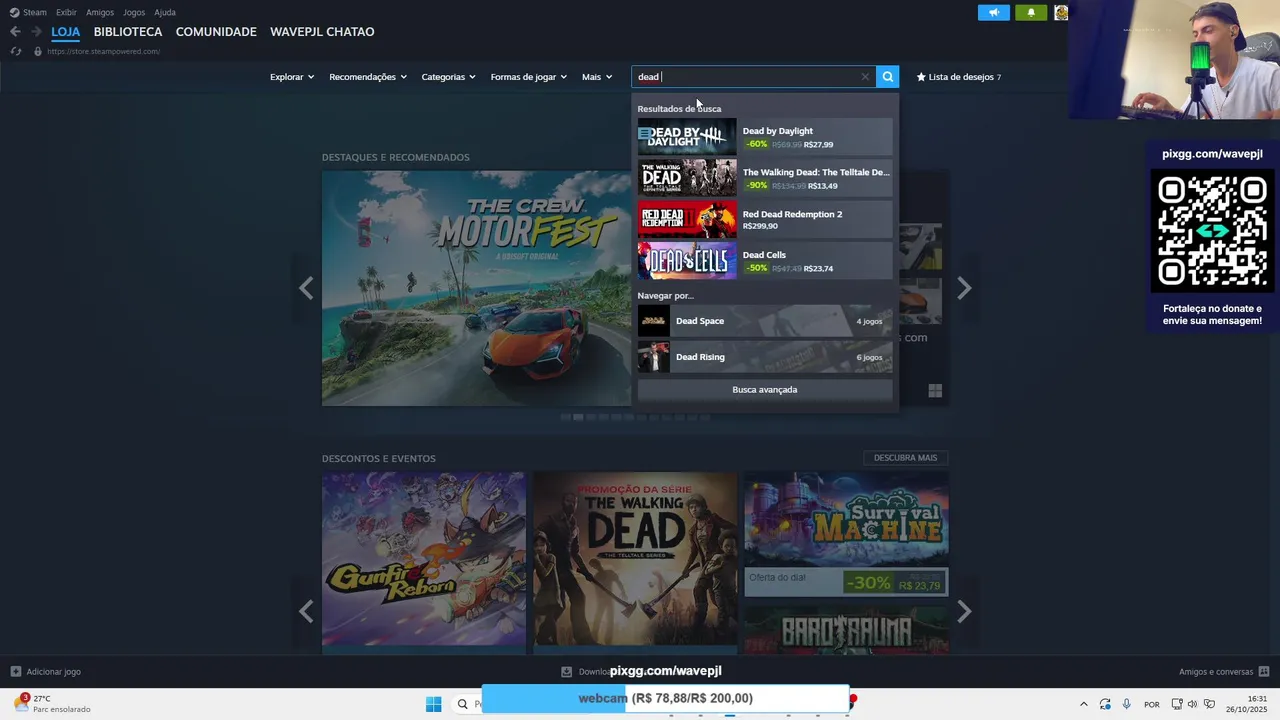Viewport: 1280px width, 720px height.
Task: Switch to the COMUNIDADE tab
Action: (216, 32)
